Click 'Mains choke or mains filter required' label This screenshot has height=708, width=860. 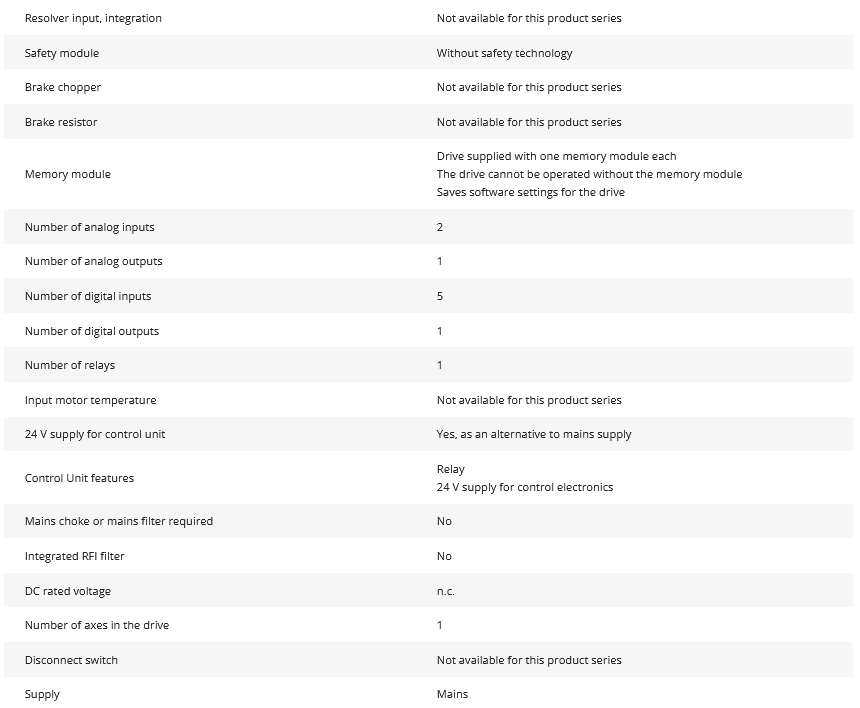[x=119, y=521]
